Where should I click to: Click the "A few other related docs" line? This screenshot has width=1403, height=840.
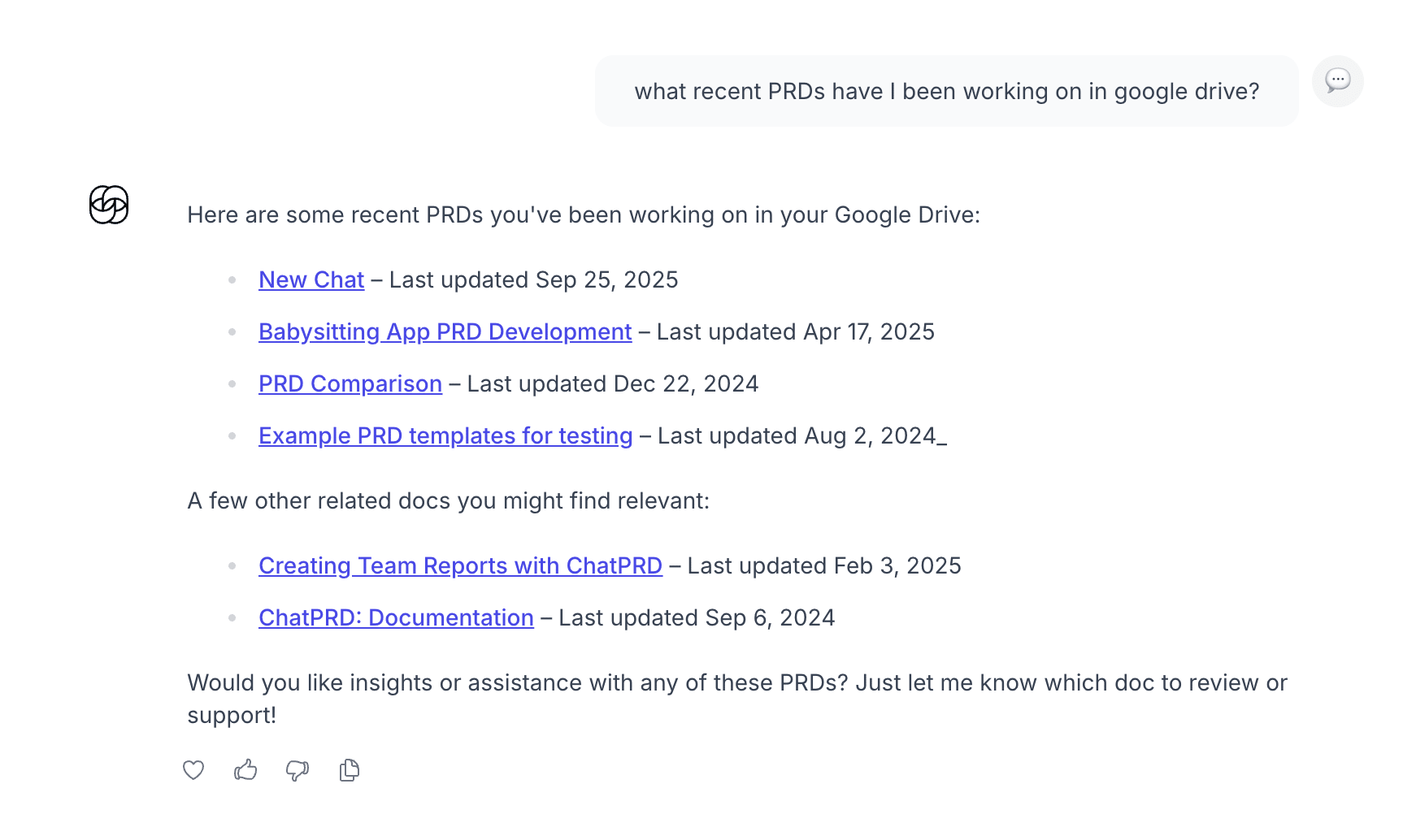point(448,500)
